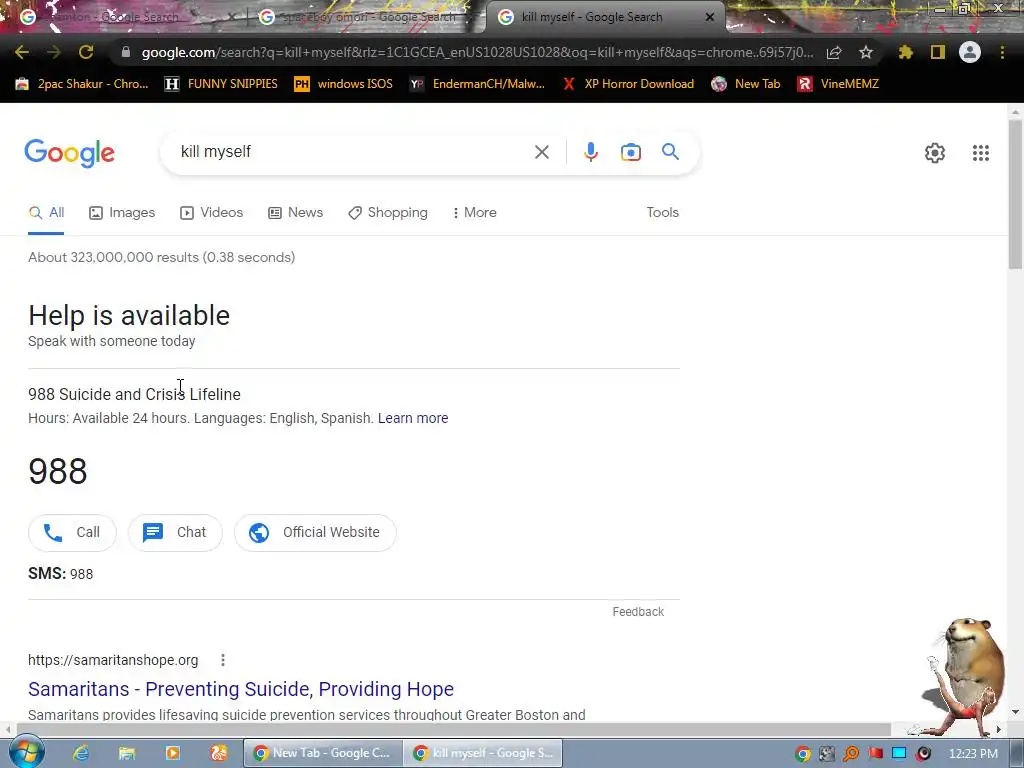Image resolution: width=1024 pixels, height=768 pixels.
Task: Click the vertical scrollbar thumb
Action: (x=1015, y=194)
